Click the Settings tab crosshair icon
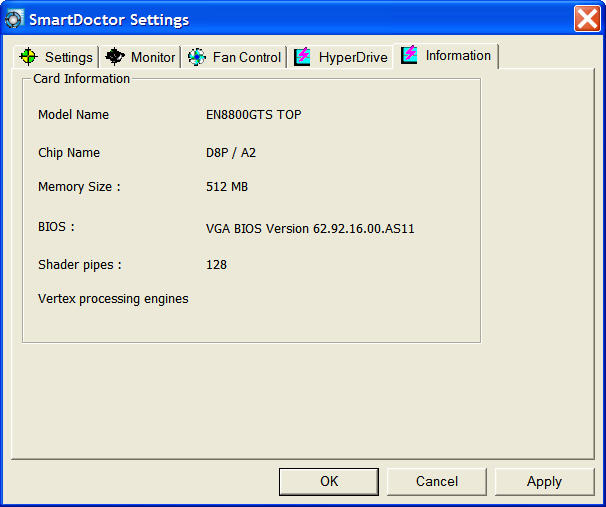The width and height of the screenshot is (606, 507). pyautogui.click(x=29, y=57)
